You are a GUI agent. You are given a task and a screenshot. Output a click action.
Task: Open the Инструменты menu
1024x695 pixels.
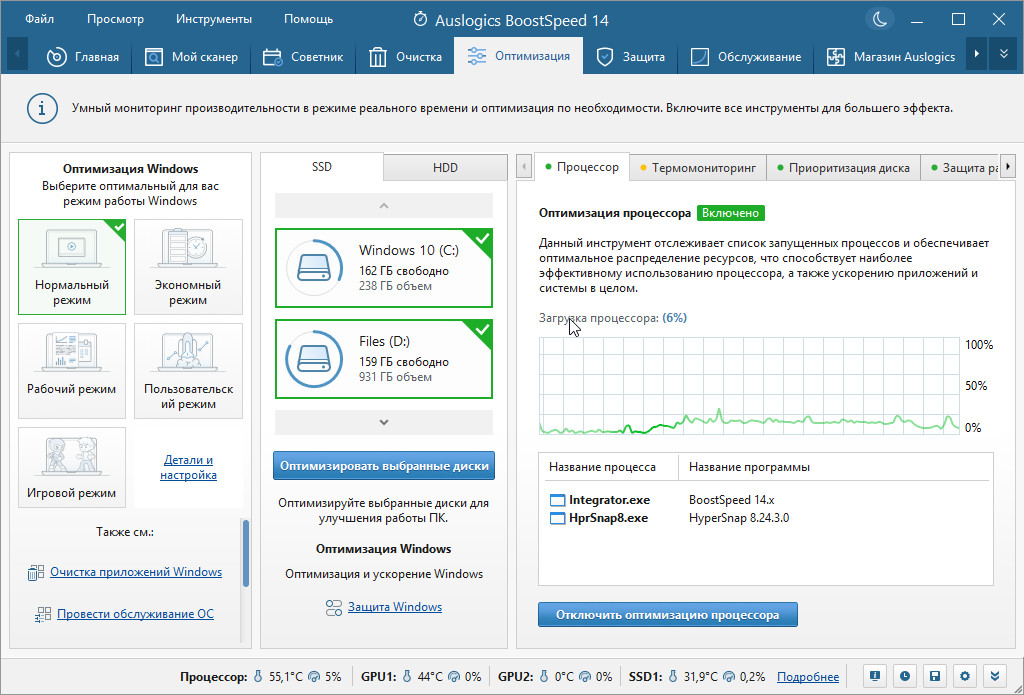[x=213, y=19]
